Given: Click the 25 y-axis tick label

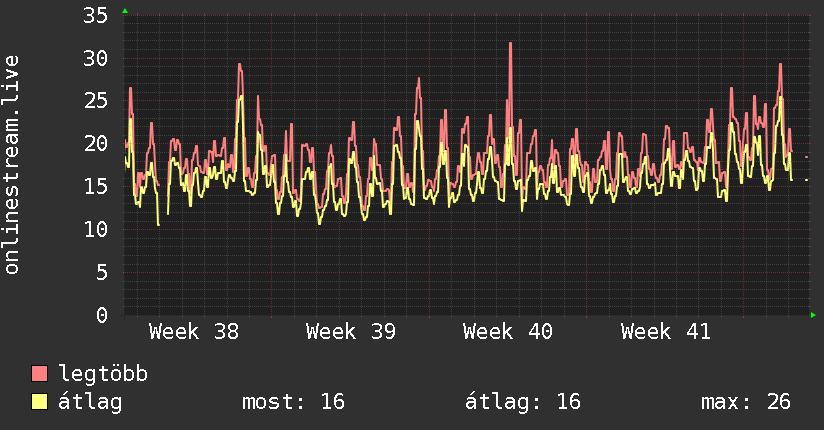Looking at the screenshot, I should coord(95,101).
